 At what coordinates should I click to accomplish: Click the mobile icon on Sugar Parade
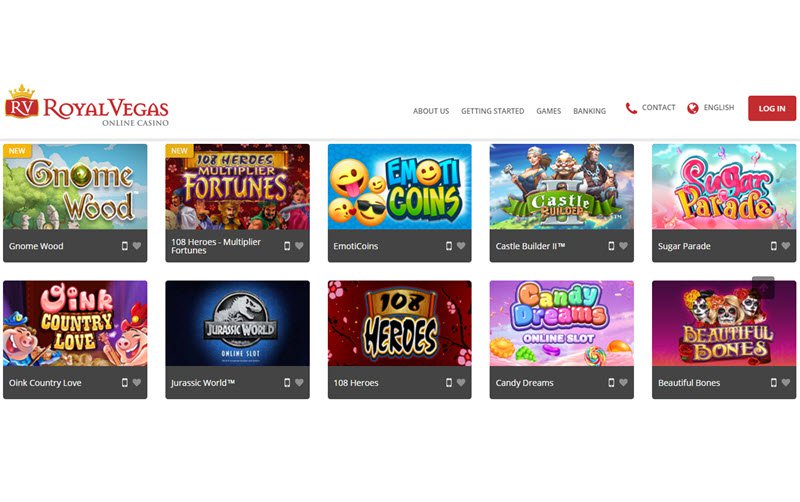pyautogui.click(x=773, y=246)
